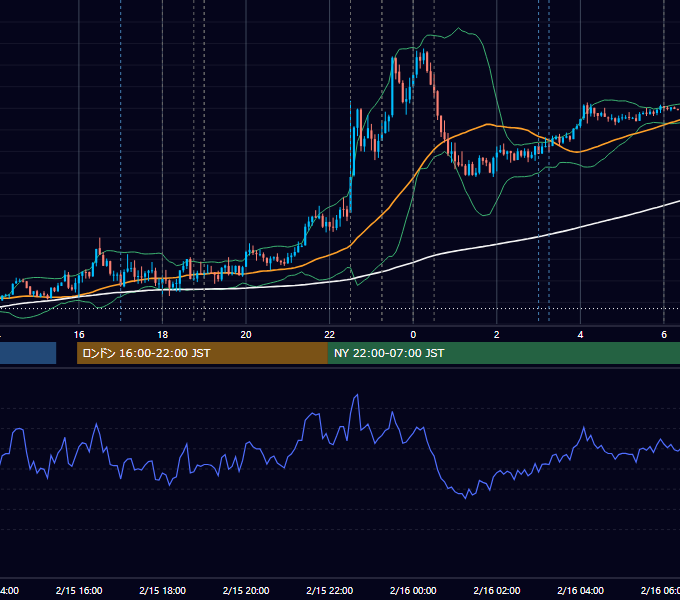Click the 2/15 20:00 time label

(246, 590)
